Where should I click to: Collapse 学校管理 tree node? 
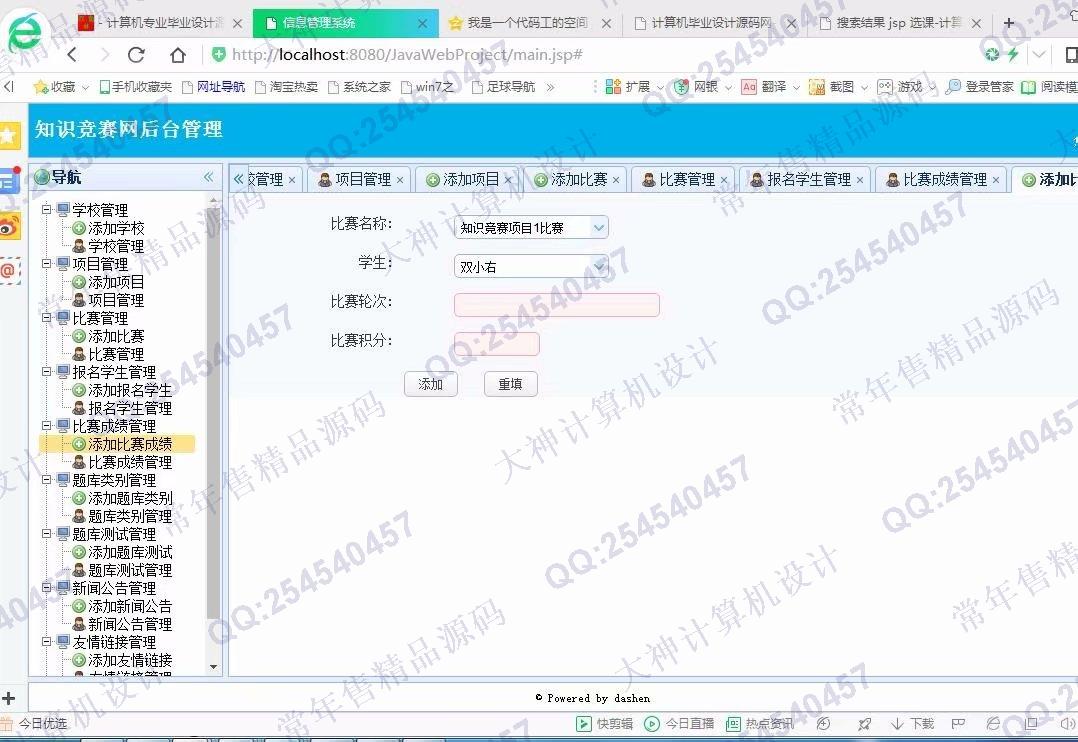(47, 209)
